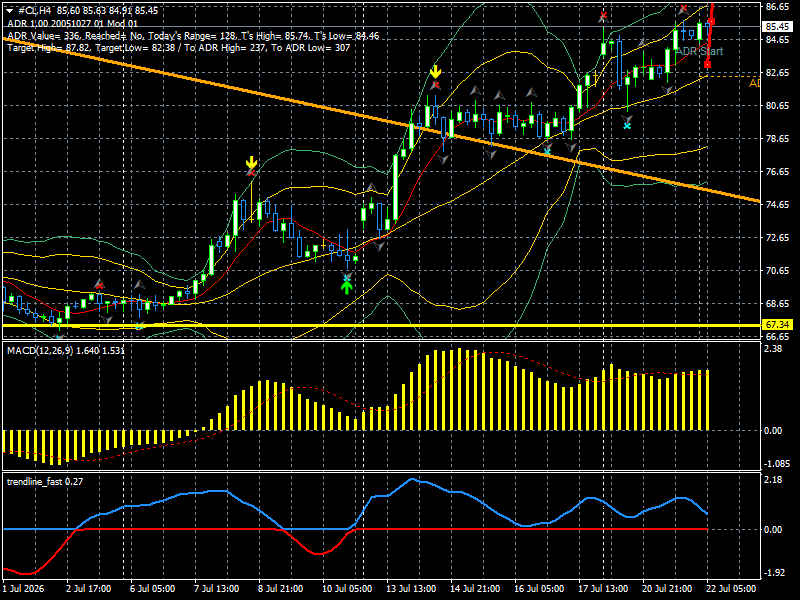Click the MACD scale value -1.085
The height and width of the screenshot is (600, 800).
(x=778, y=464)
